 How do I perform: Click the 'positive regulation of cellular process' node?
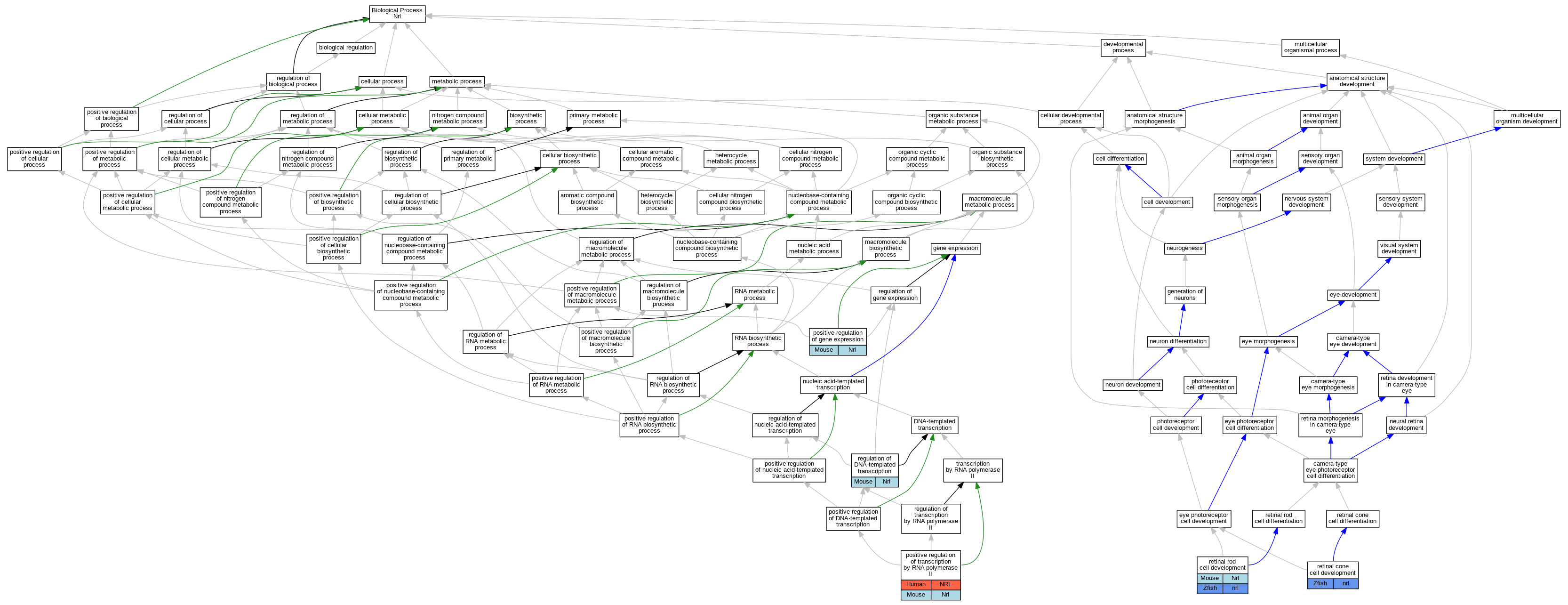tap(34, 159)
